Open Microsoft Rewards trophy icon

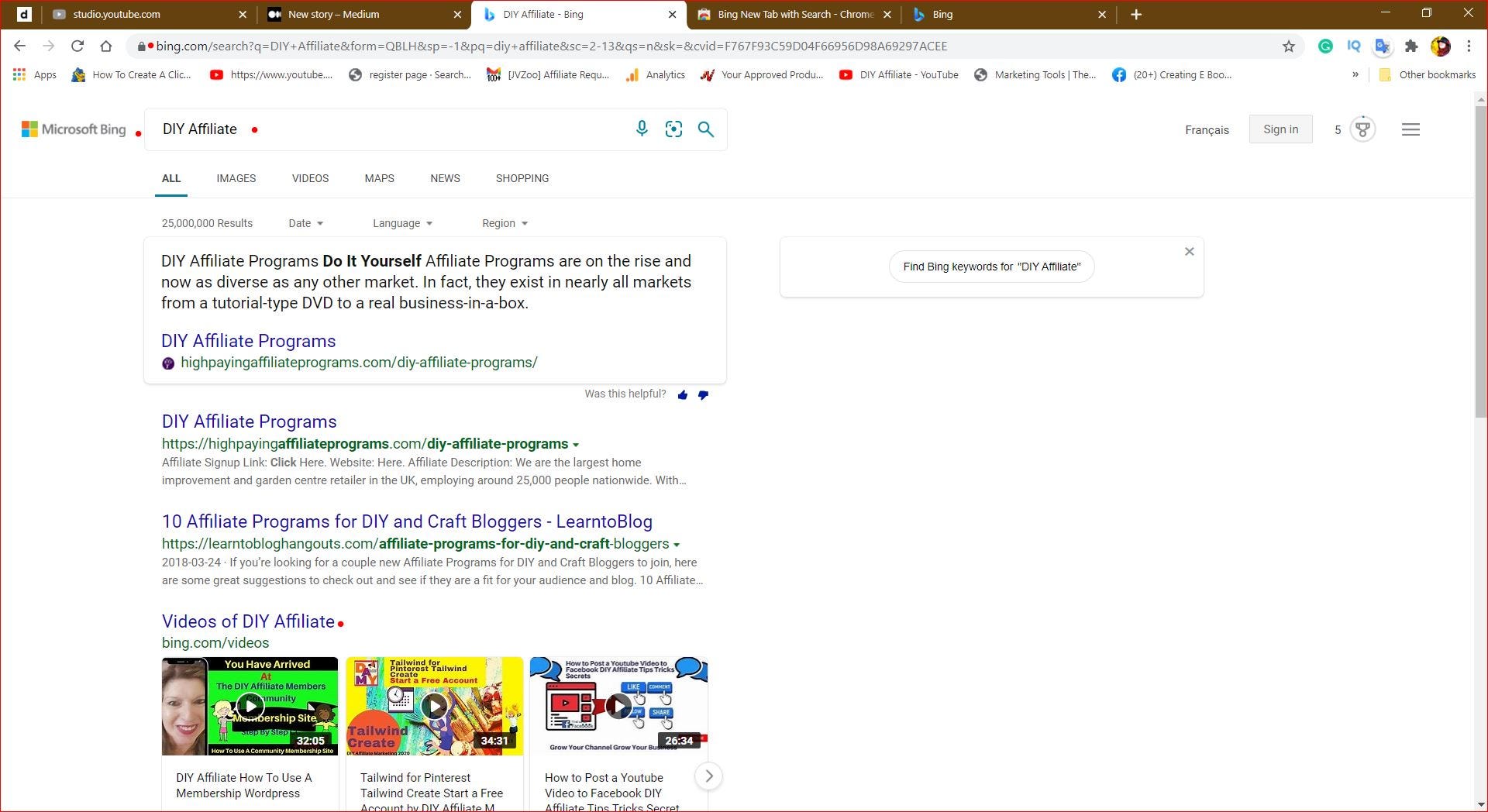[1362, 129]
